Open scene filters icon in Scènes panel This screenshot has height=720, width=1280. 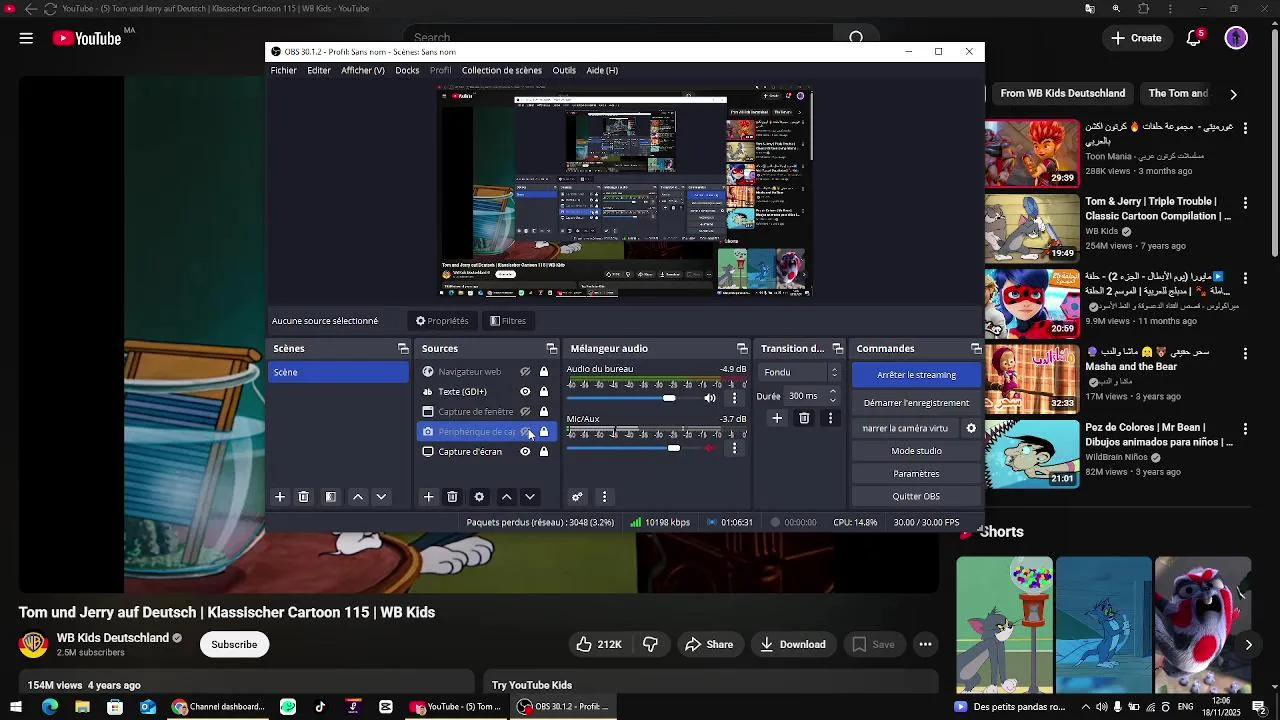(331, 497)
